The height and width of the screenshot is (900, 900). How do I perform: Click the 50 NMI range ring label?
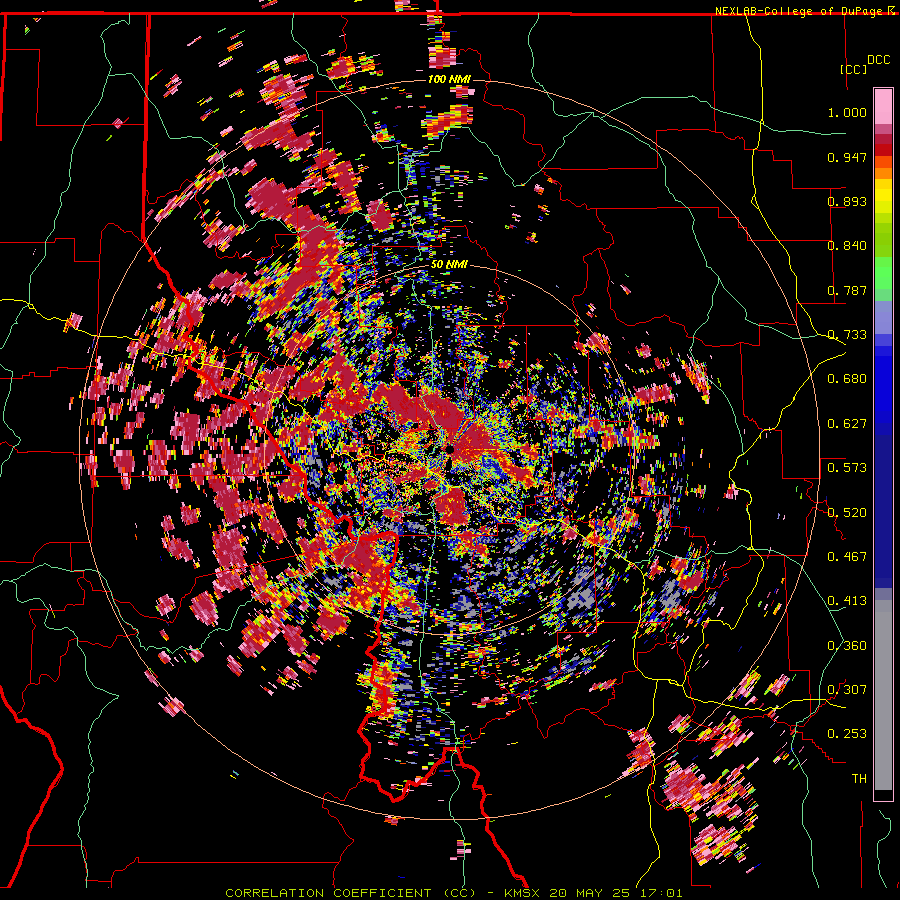(x=449, y=264)
